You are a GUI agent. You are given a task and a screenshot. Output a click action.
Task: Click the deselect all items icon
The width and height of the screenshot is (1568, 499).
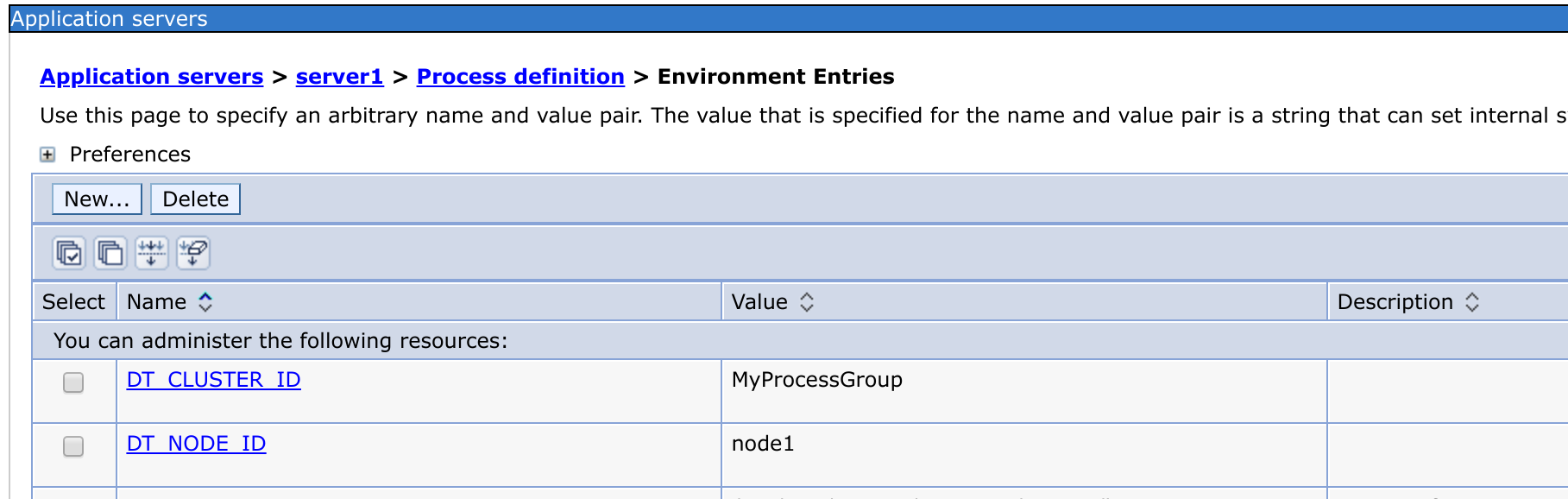pyautogui.click(x=110, y=253)
